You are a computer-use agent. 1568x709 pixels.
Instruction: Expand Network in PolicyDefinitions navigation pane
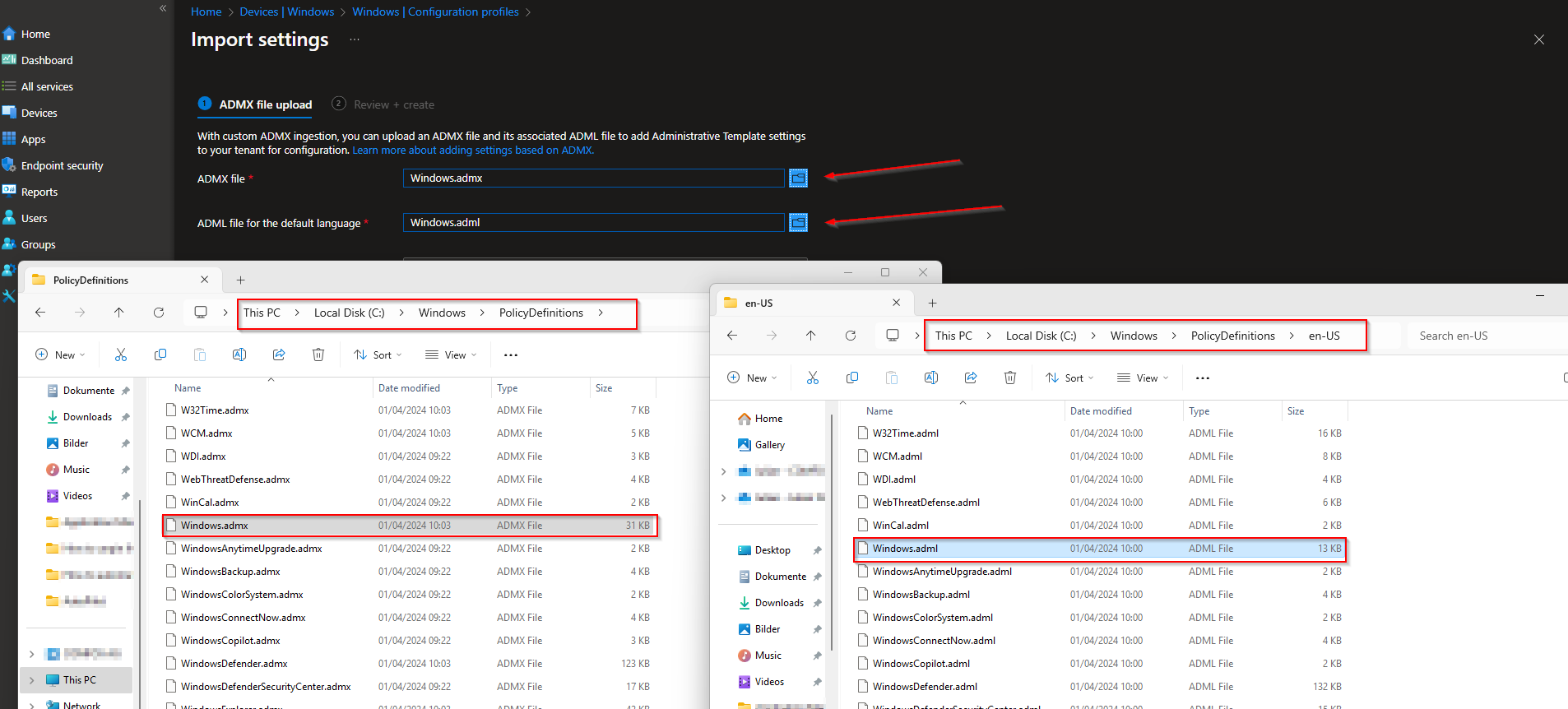(31, 706)
